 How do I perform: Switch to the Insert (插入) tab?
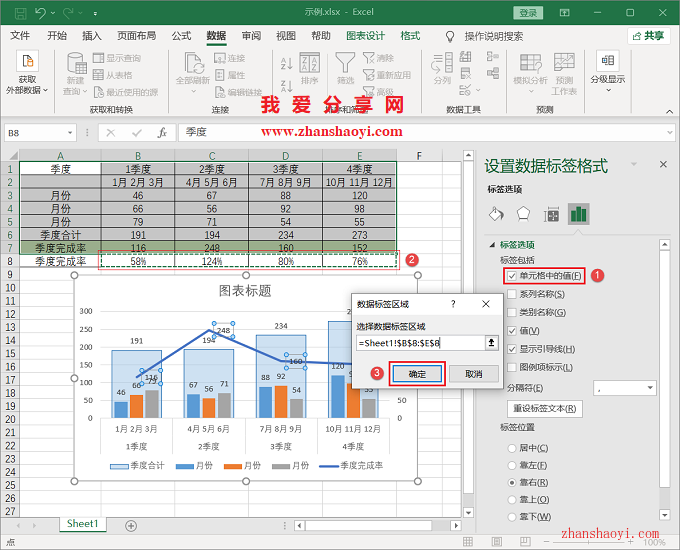pos(92,36)
